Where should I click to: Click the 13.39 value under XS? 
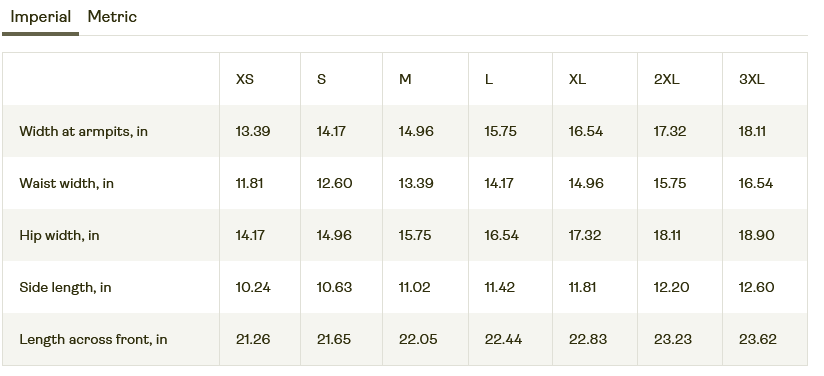point(253,131)
